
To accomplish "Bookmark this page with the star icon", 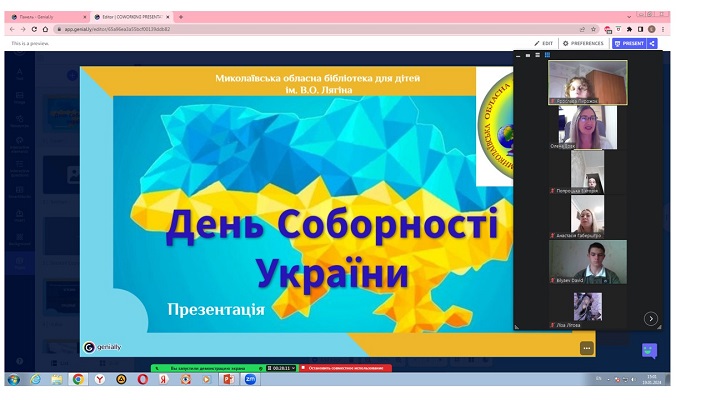I will pyautogui.click(x=593, y=29).
